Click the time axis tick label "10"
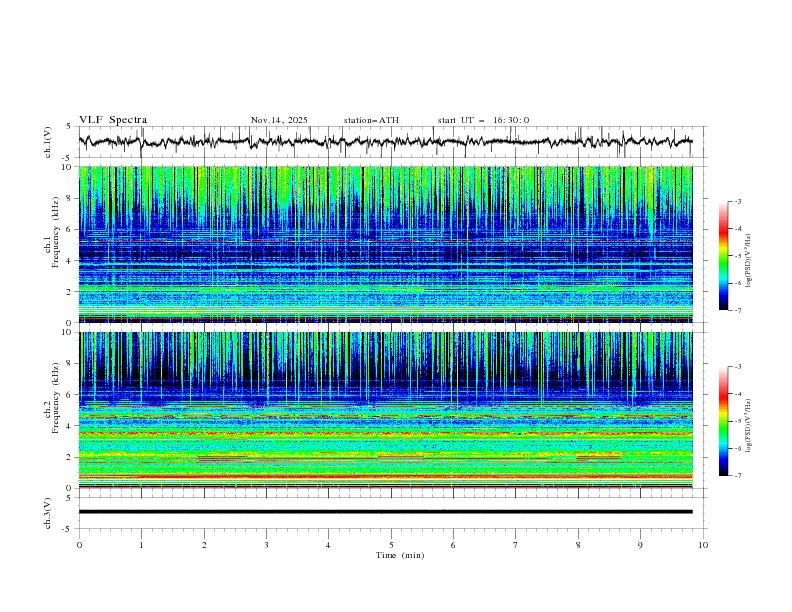792x612 pixels. point(703,545)
